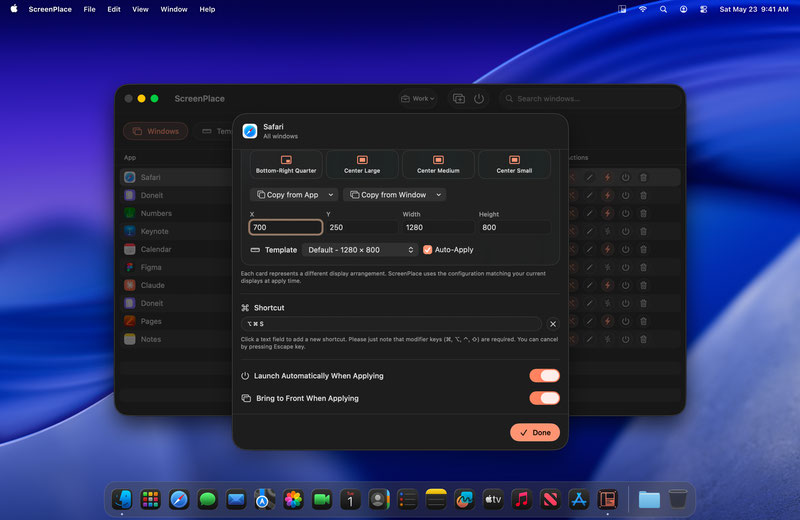Open the Template Default 1280 × 800 selector

click(360, 250)
